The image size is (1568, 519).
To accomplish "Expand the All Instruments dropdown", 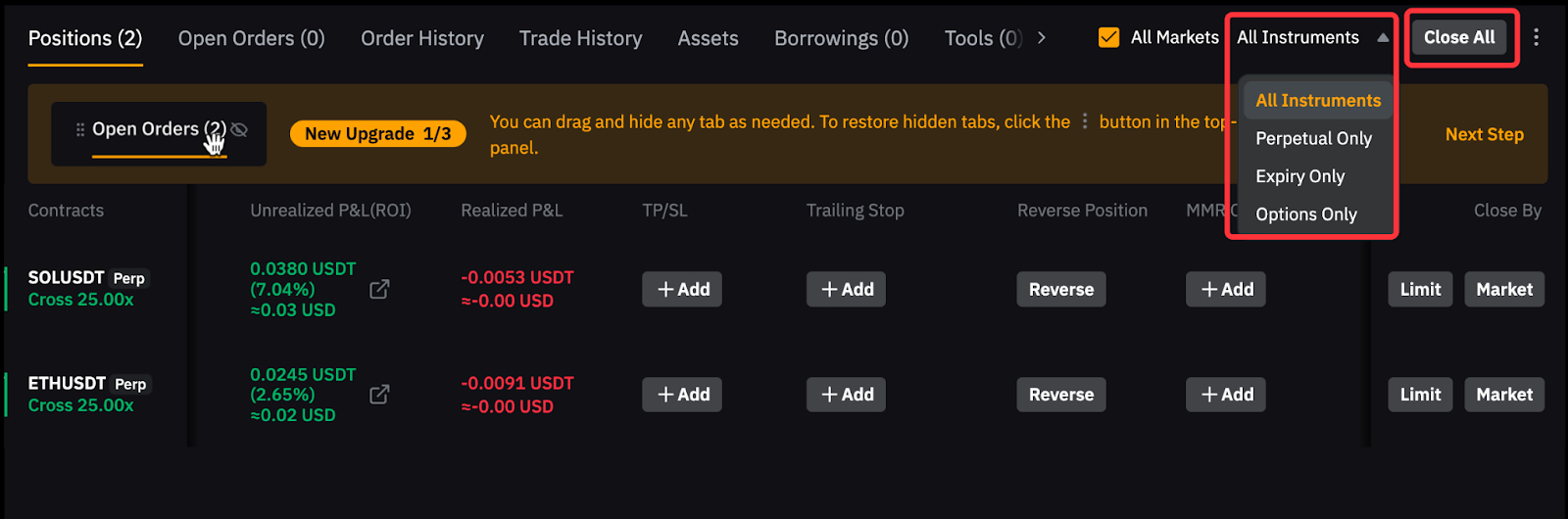I will point(1311,37).
